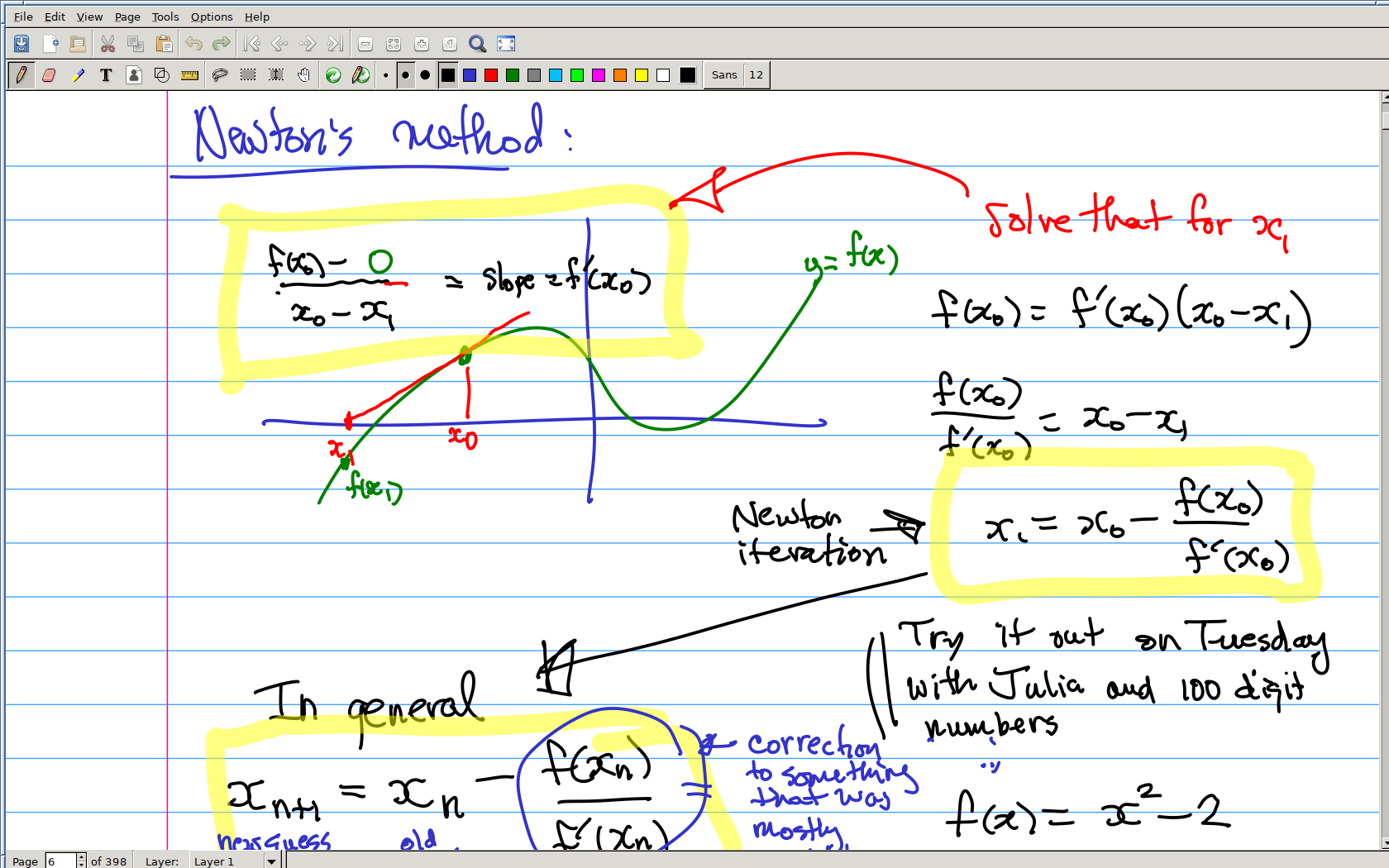
Task: Activate the Hand tool
Action: (x=304, y=75)
